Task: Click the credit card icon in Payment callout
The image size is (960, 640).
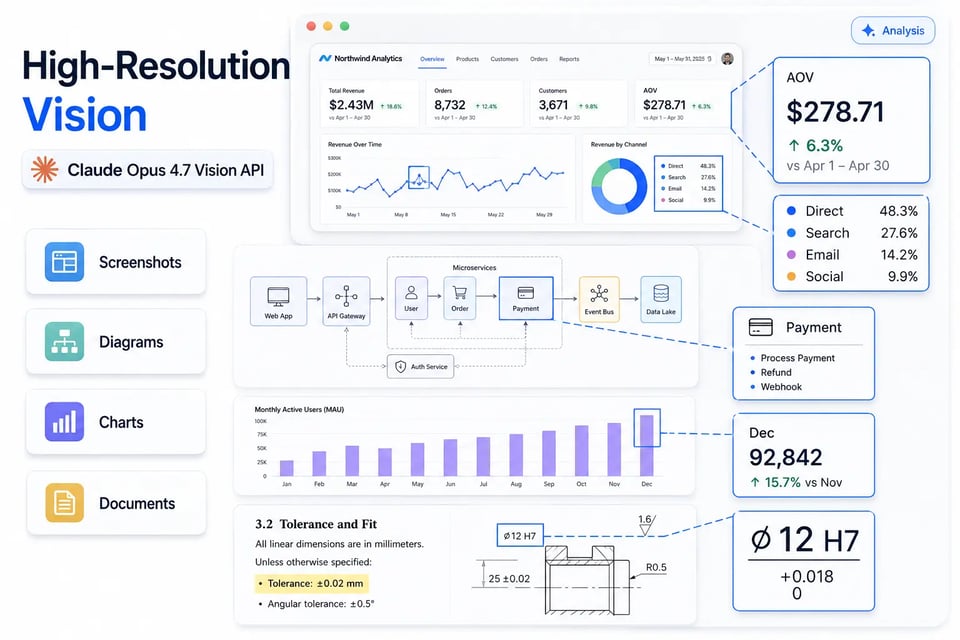Action: (x=760, y=327)
